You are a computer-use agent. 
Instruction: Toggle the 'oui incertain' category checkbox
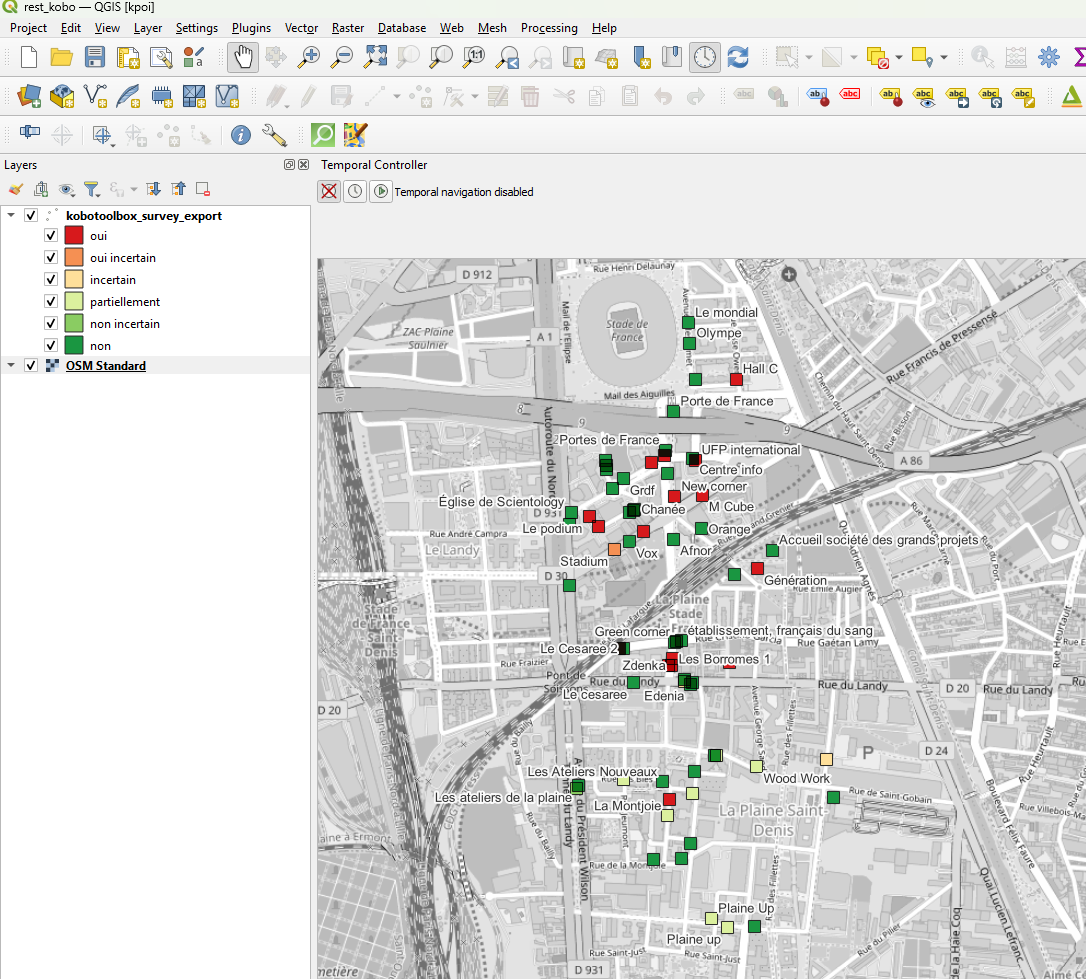51,258
